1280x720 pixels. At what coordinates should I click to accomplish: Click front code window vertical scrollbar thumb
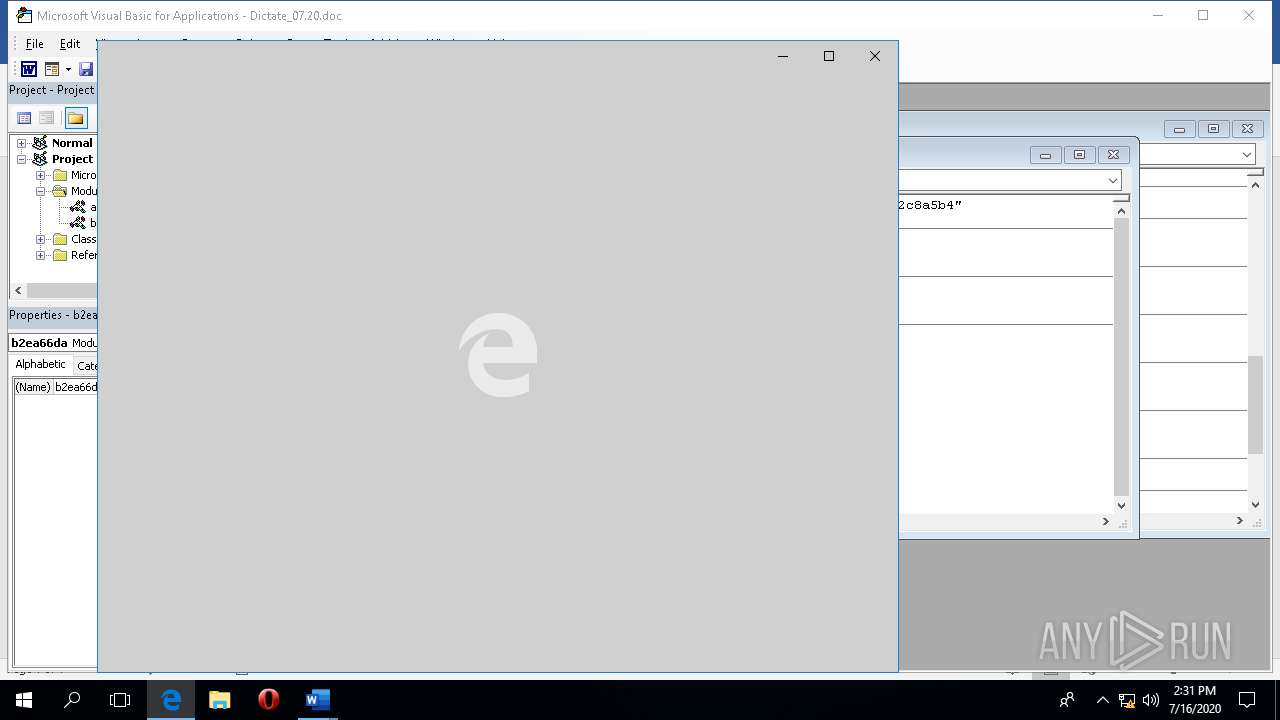coord(1121,357)
